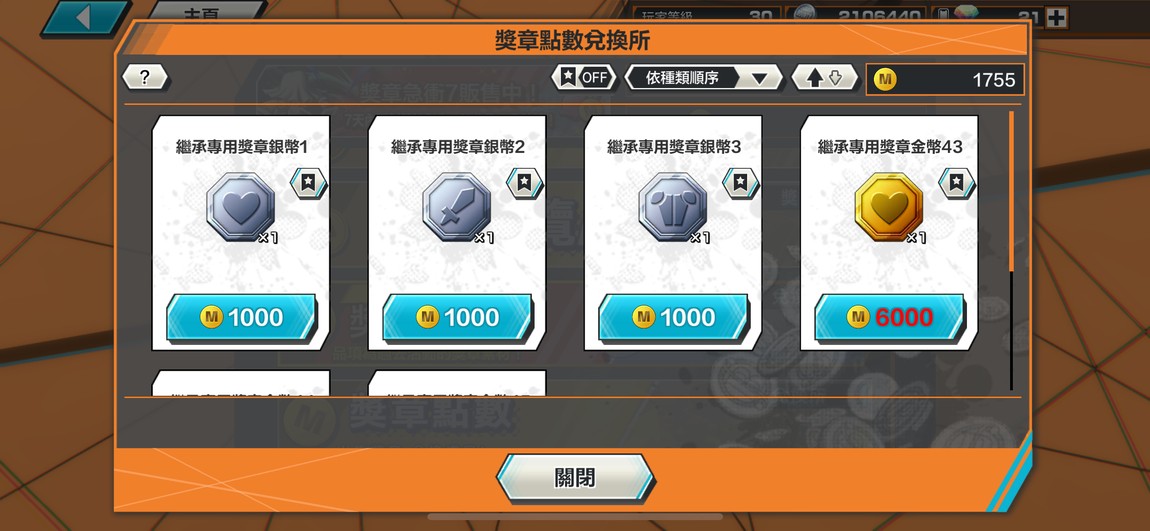Tap the 6000 price button for gold coin
The width and height of the screenshot is (1150, 531).
(890, 318)
